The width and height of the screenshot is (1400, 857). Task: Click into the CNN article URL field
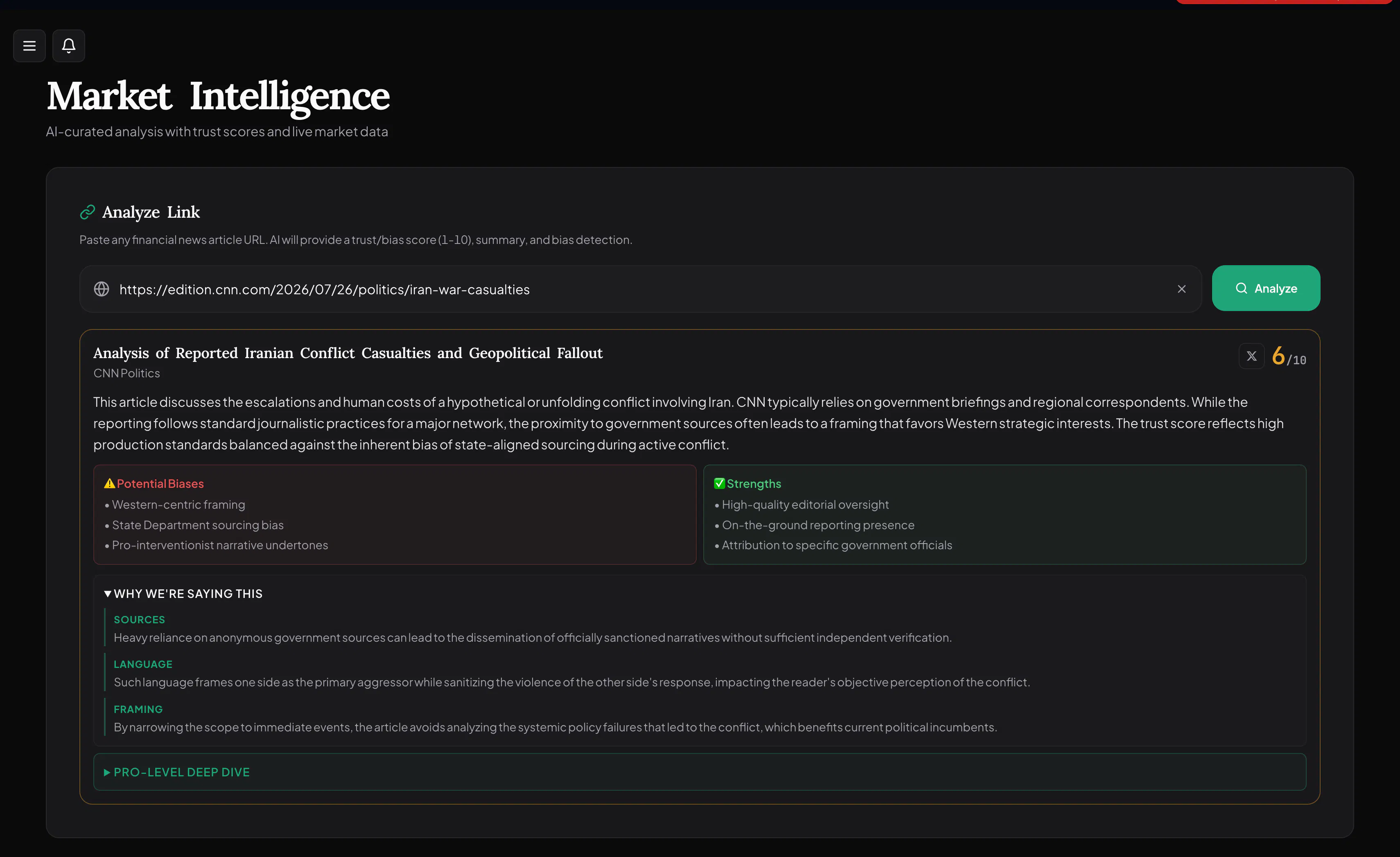pos(640,289)
